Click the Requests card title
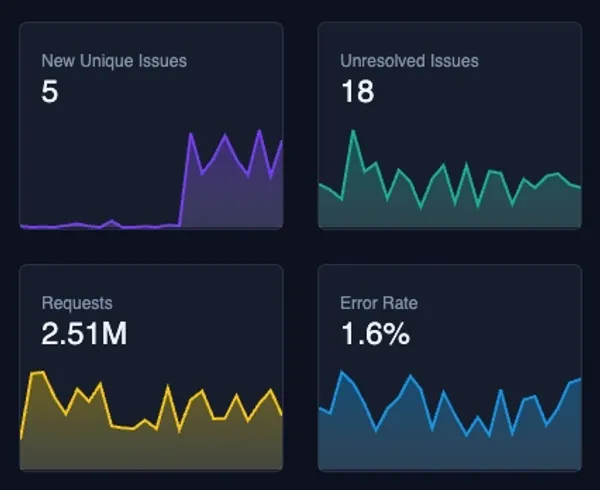 tap(77, 303)
